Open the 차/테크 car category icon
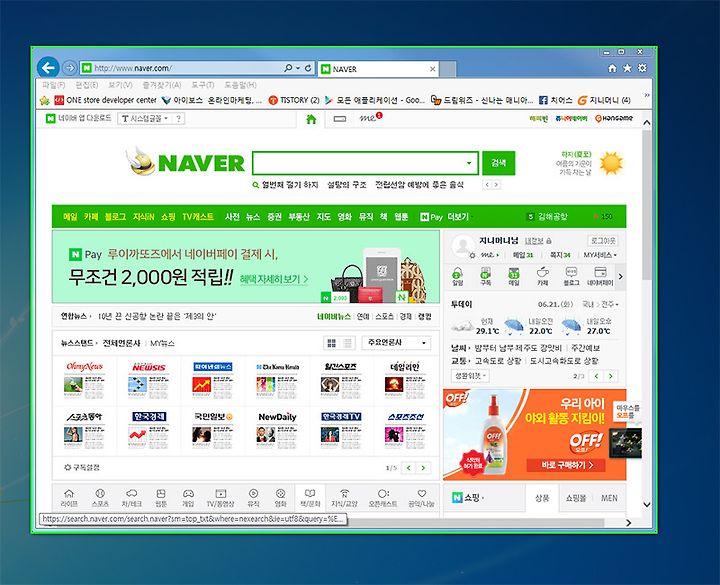The height and width of the screenshot is (585, 720). (x=131, y=498)
